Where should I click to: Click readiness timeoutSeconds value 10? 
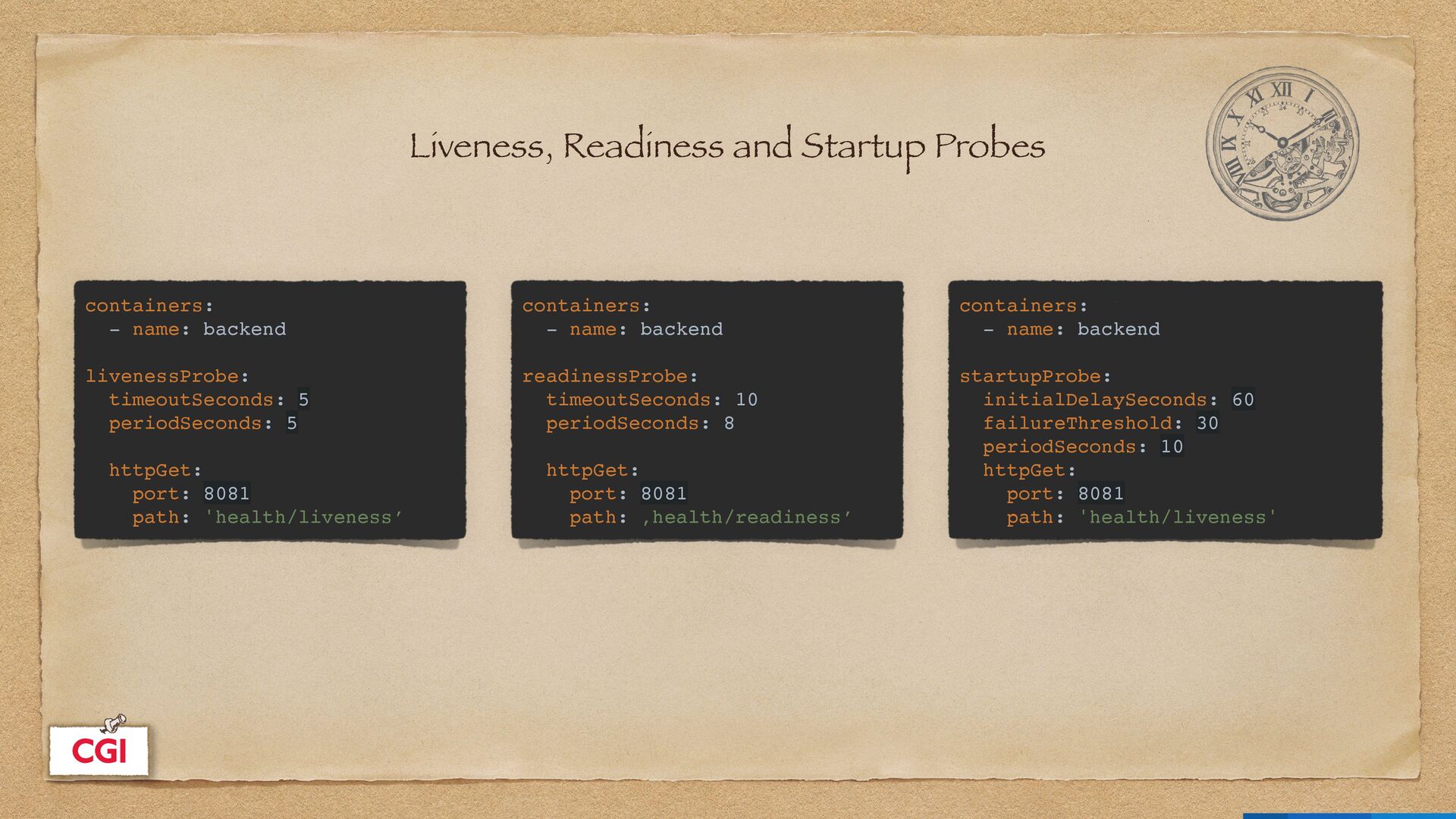tap(746, 400)
